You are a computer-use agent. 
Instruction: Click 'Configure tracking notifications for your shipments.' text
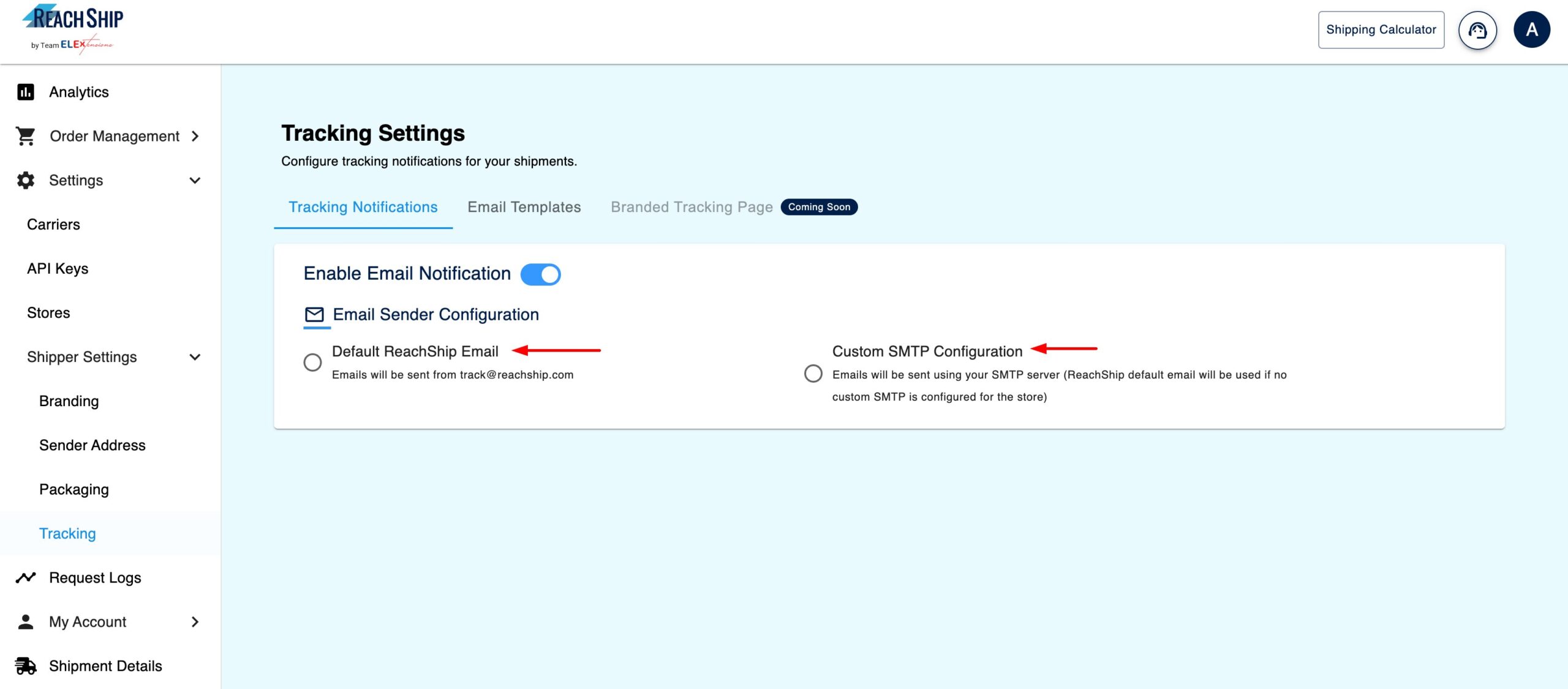[429, 162]
